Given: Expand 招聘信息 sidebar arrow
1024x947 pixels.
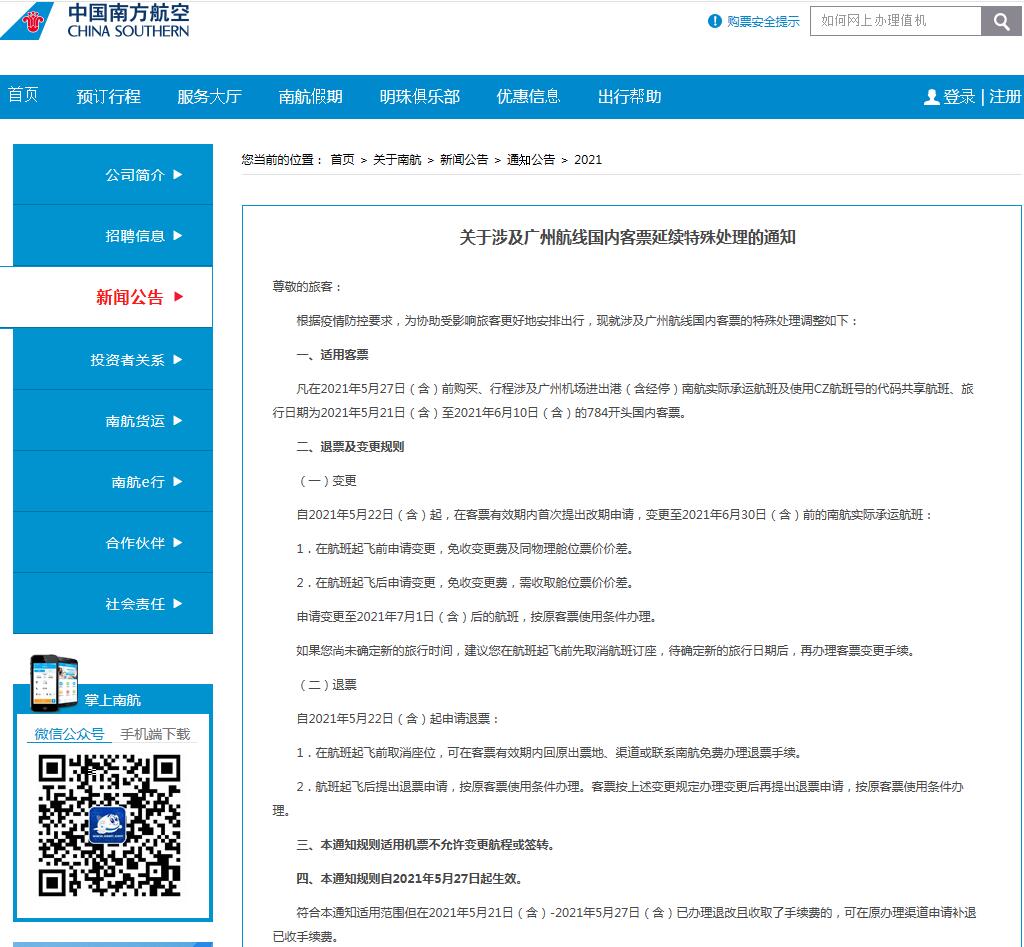Looking at the screenshot, I should click(x=178, y=235).
